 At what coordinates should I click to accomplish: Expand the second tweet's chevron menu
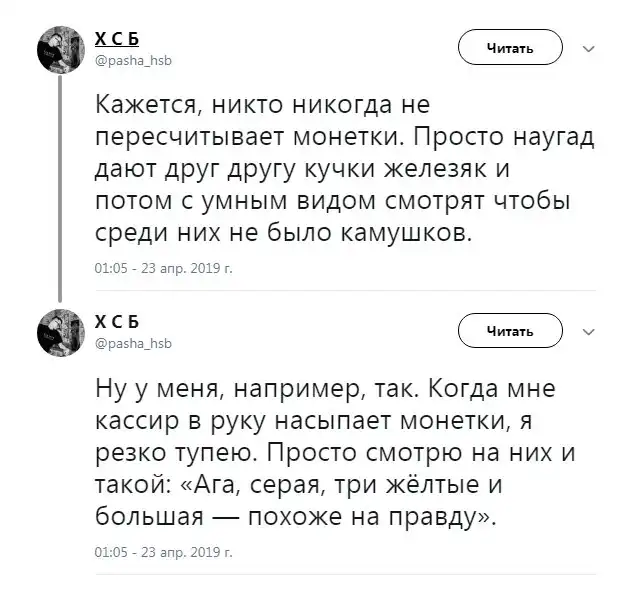[588, 331]
